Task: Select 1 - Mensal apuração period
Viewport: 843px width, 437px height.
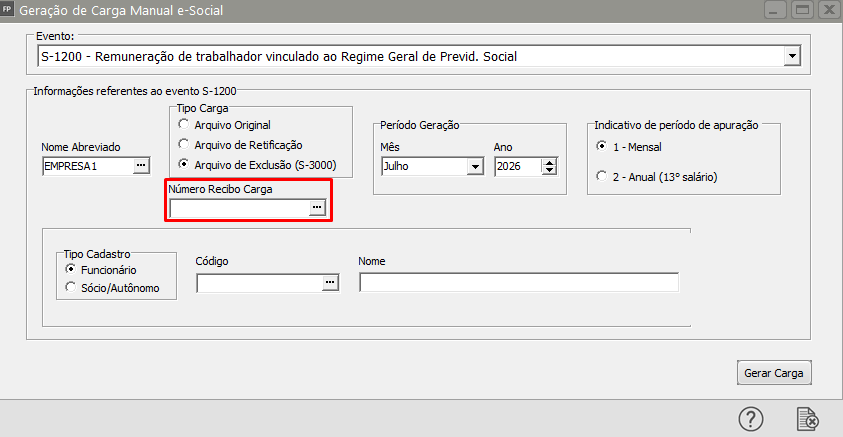Action: click(x=601, y=146)
